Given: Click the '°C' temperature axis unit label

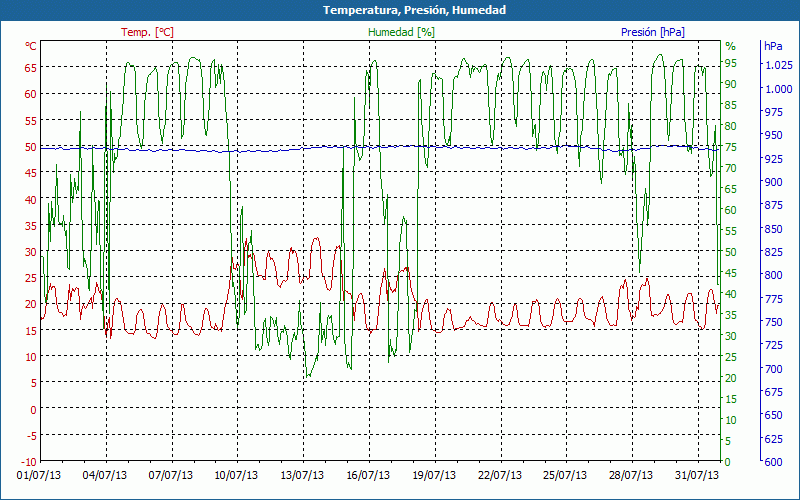Looking at the screenshot, I should pyautogui.click(x=31, y=46).
